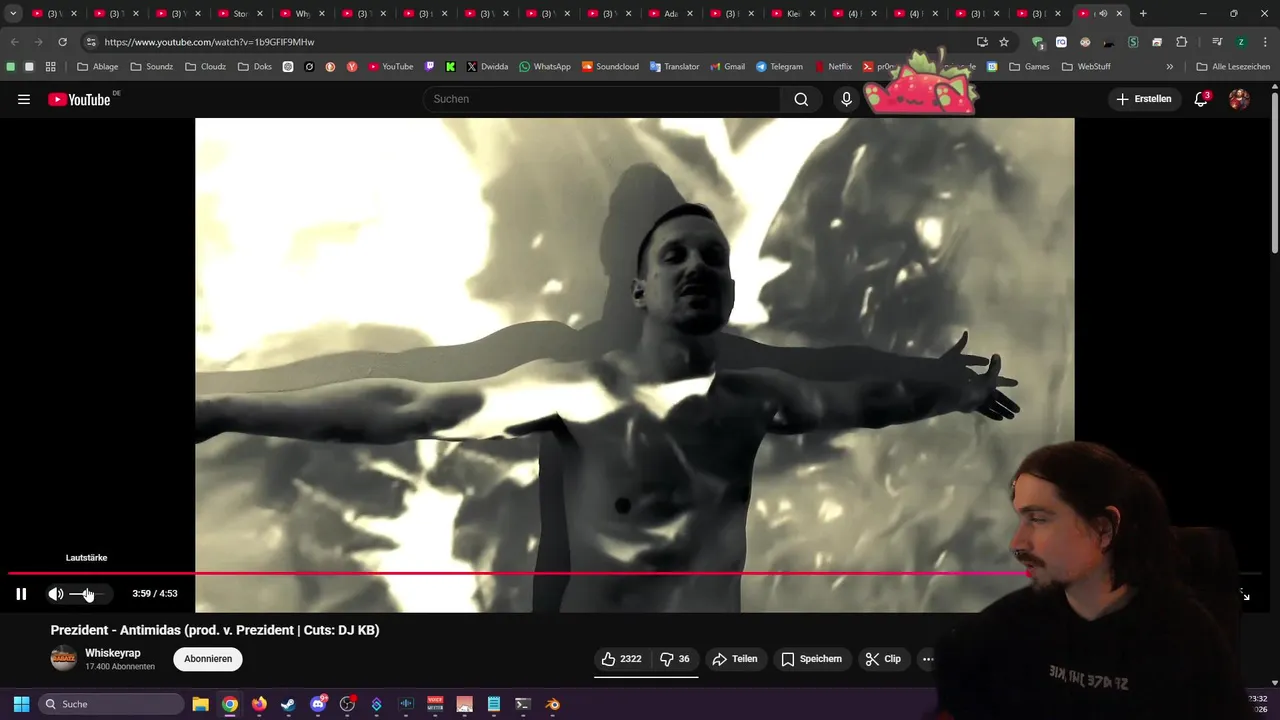This screenshot has height=720, width=1280.
Task: Open Translator bookmark
Action: click(x=675, y=67)
